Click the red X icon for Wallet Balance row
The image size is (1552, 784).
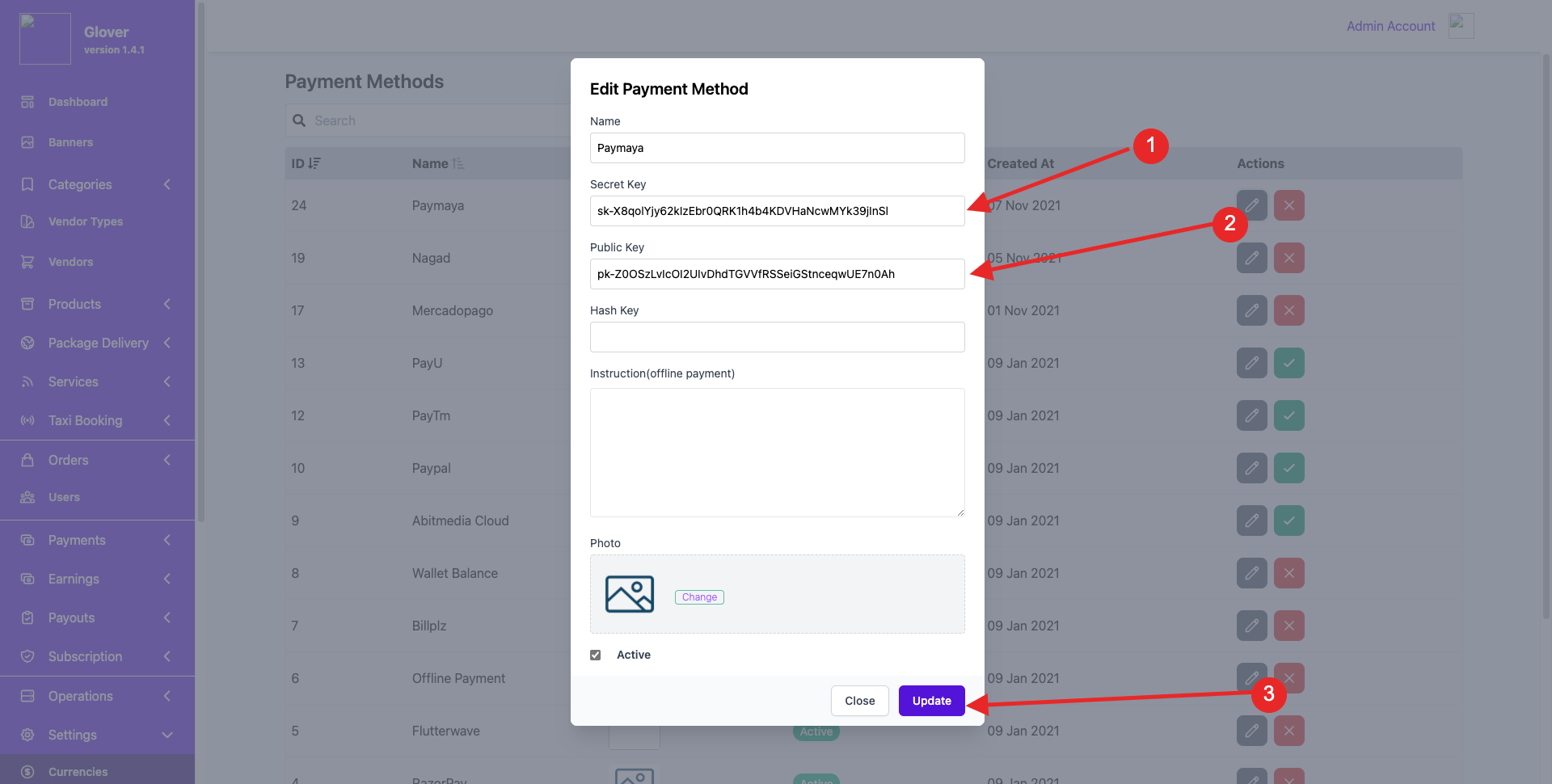click(x=1288, y=573)
